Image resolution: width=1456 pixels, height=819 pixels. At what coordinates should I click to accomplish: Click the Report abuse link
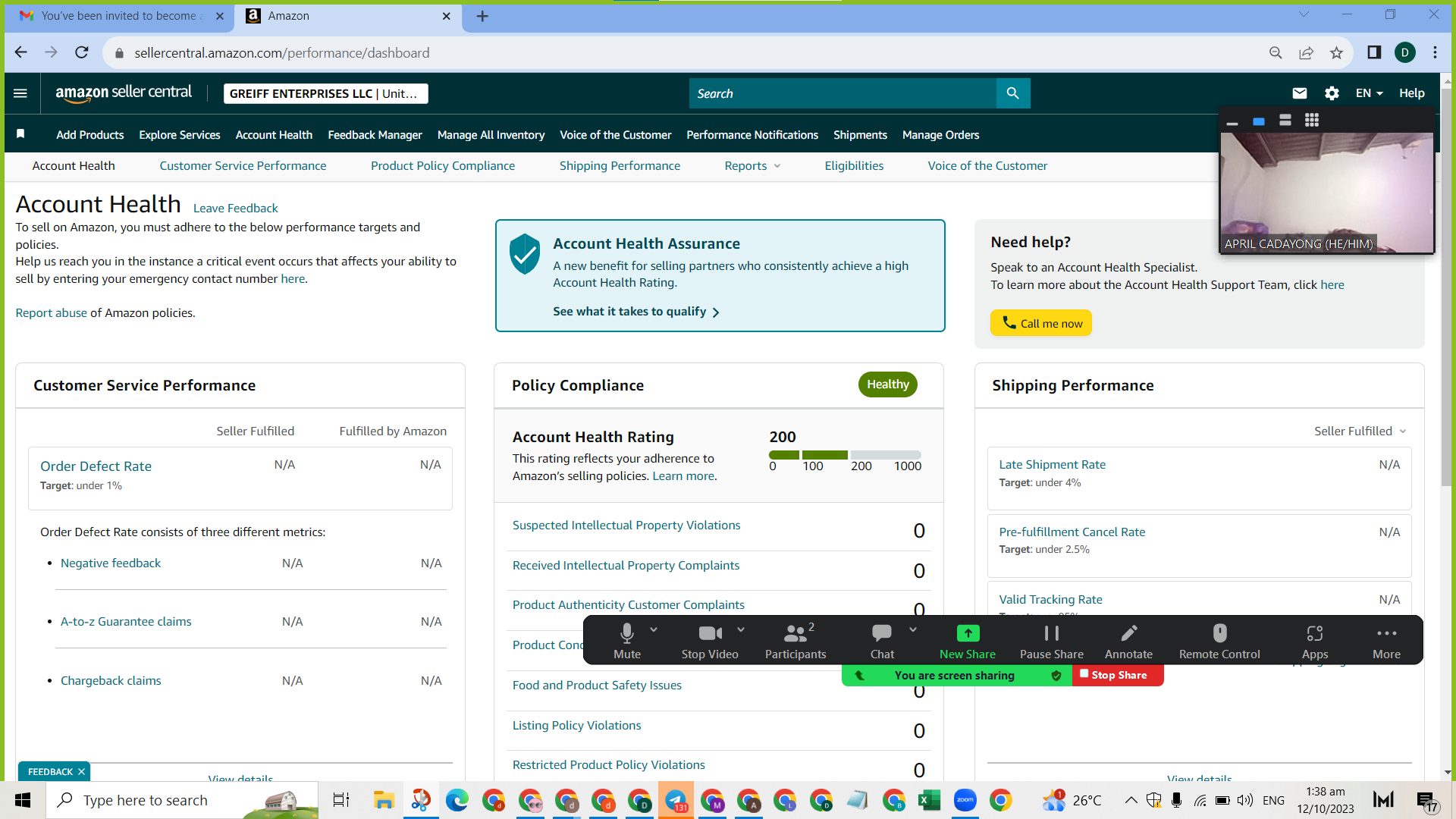pos(51,312)
